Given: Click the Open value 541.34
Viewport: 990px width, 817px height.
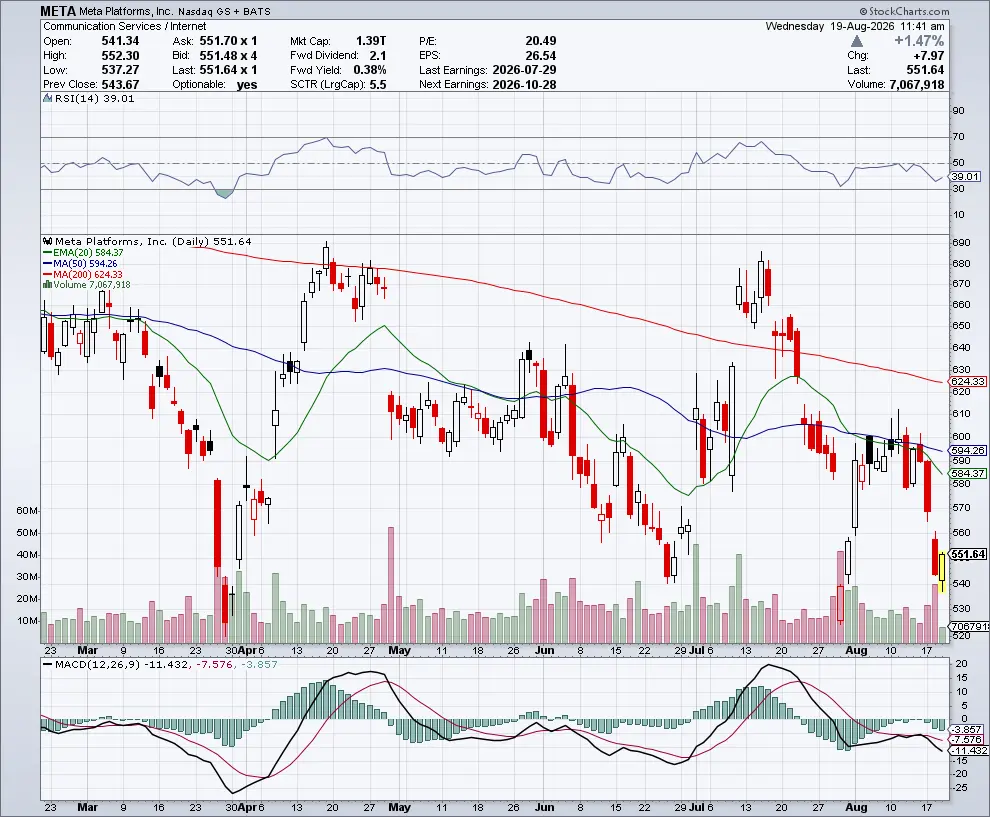Looking at the screenshot, I should (120, 40).
